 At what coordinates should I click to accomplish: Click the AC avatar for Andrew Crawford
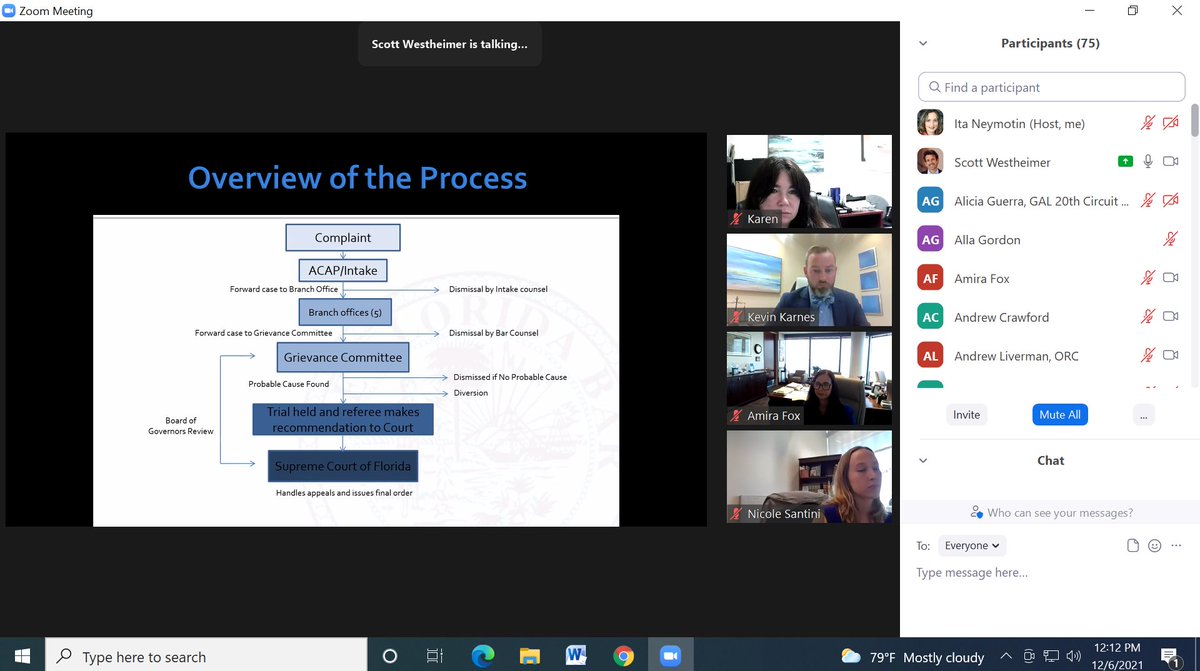click(x=930, y=317)
